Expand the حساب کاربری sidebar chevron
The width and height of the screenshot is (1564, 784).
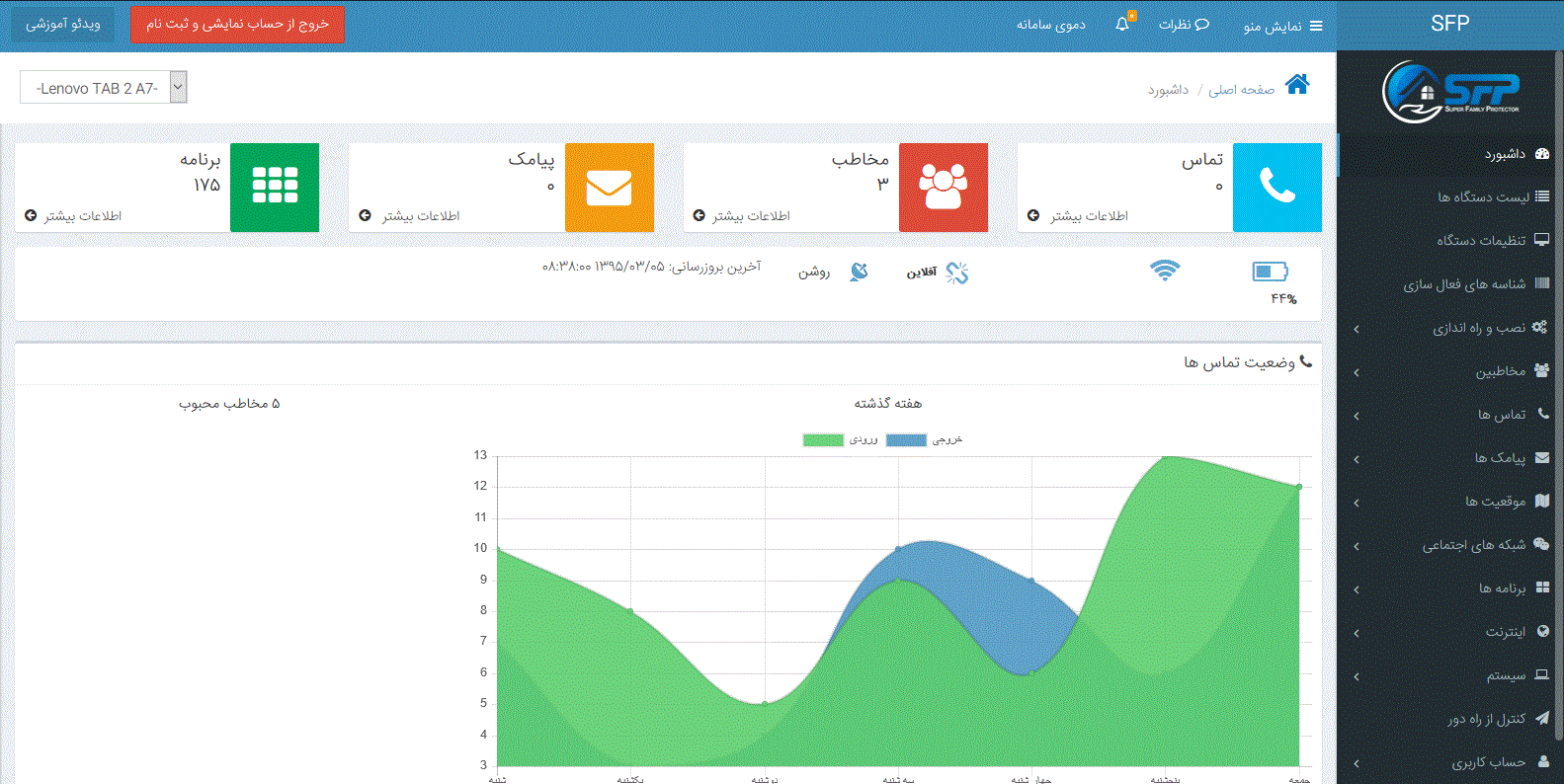1357,763
